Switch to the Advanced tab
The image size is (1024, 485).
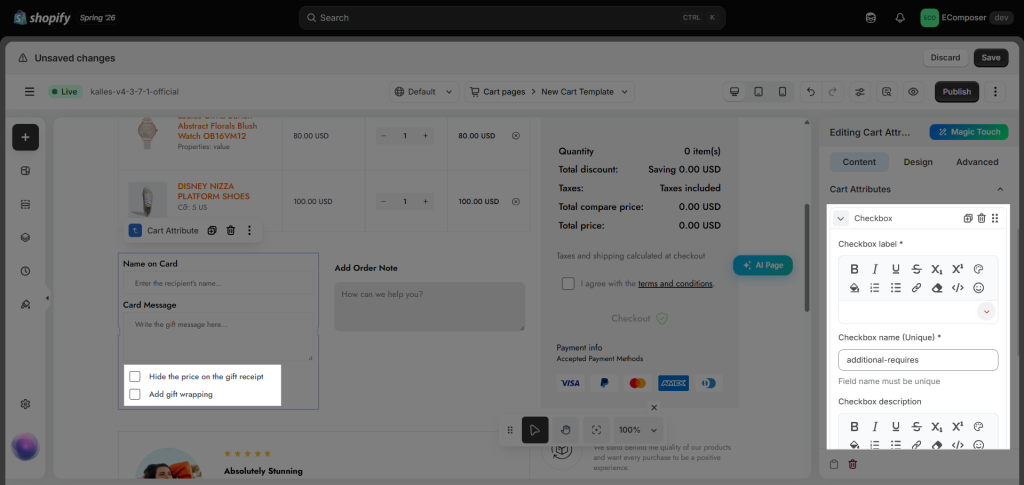pyautogui.click(x=977, y=162)
